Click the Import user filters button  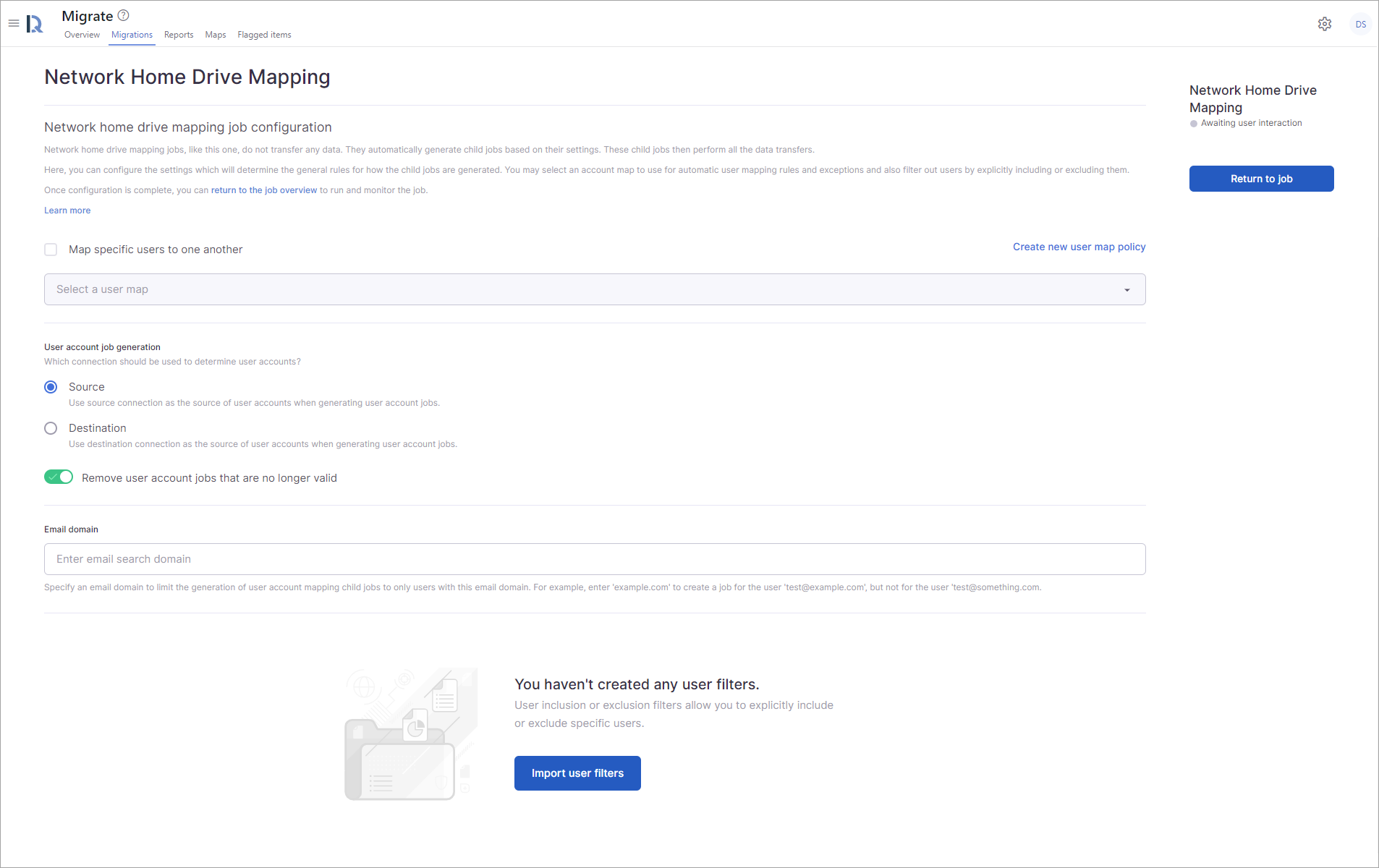tap(577, 773)
